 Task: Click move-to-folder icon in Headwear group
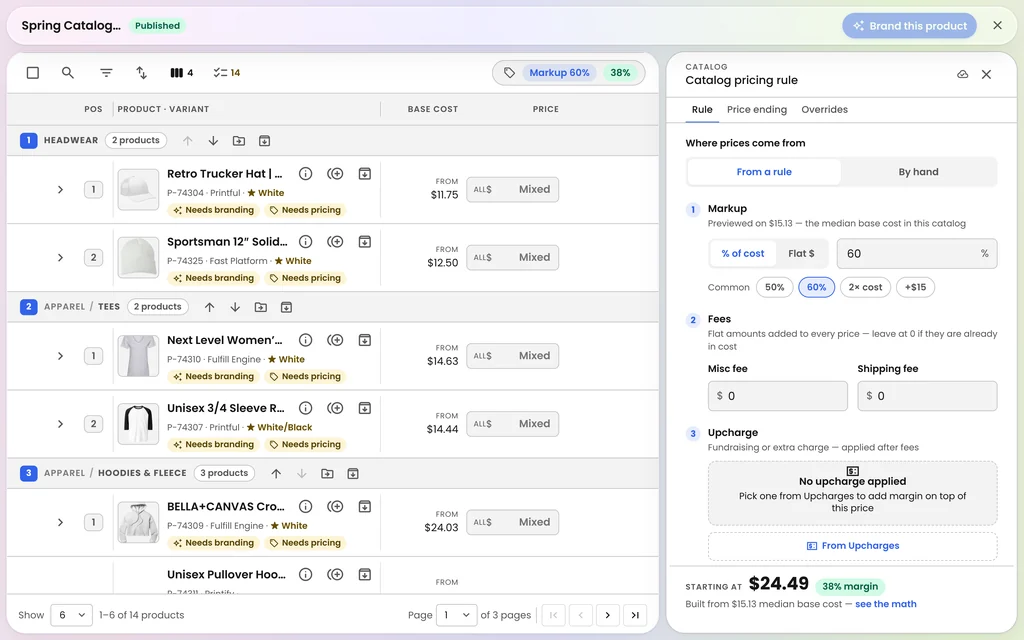[x=239, y=141]
